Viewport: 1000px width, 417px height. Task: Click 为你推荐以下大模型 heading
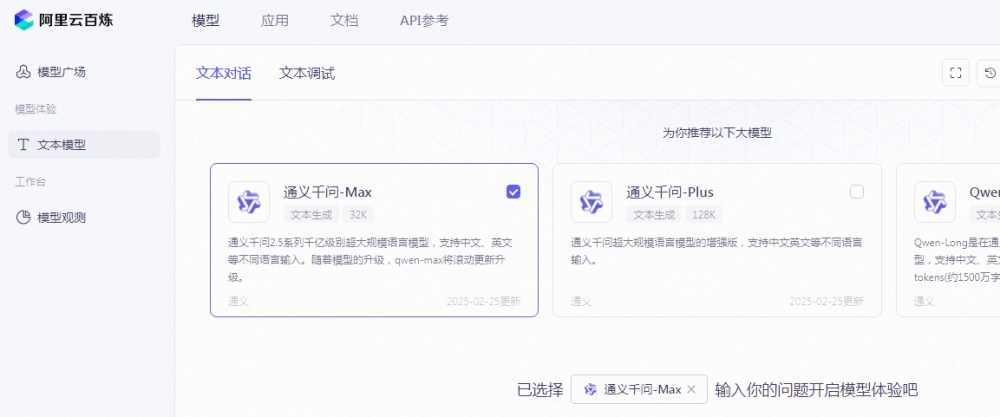point(717,133)
